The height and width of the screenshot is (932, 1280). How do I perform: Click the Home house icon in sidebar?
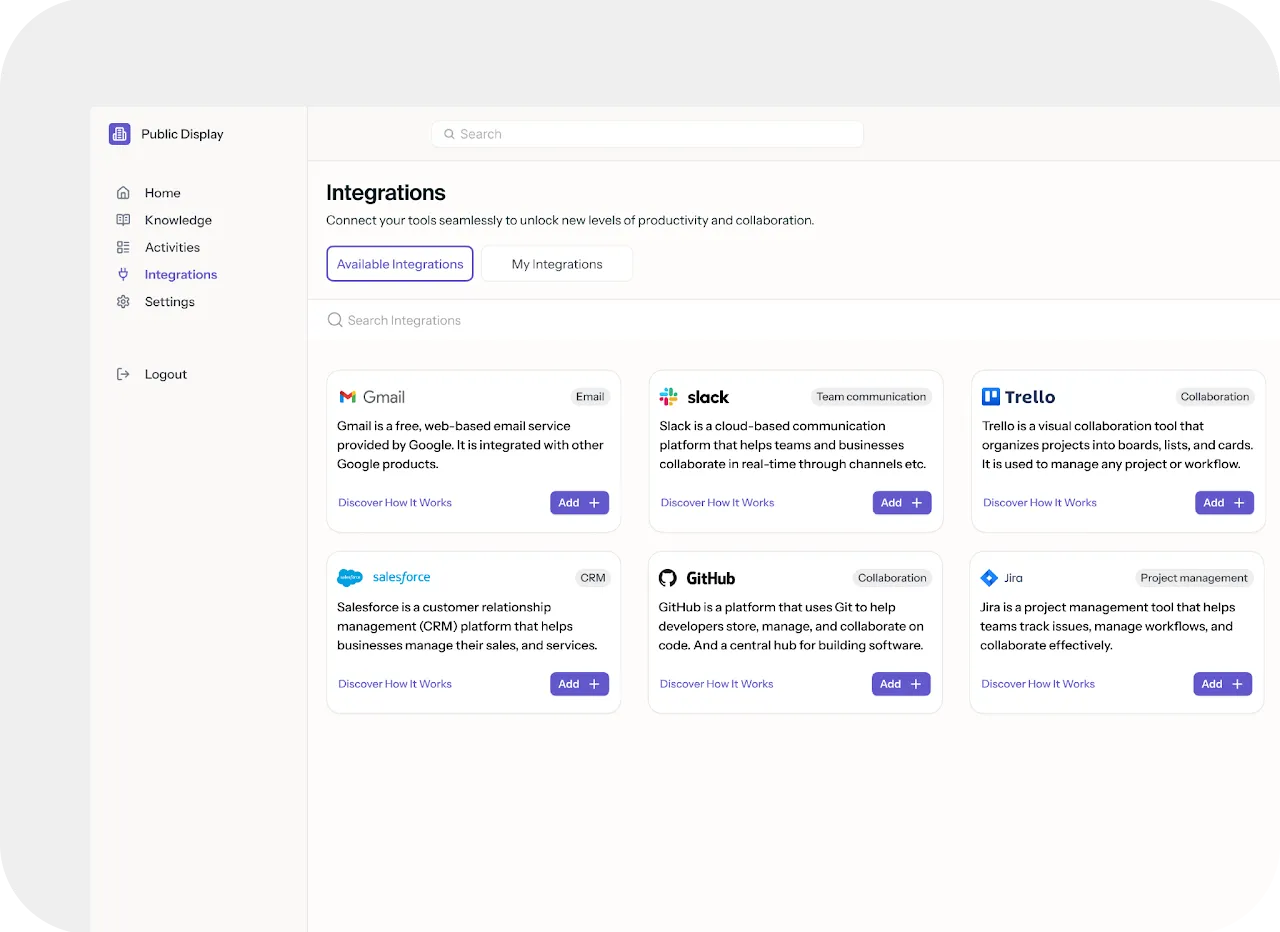[123, 193]
